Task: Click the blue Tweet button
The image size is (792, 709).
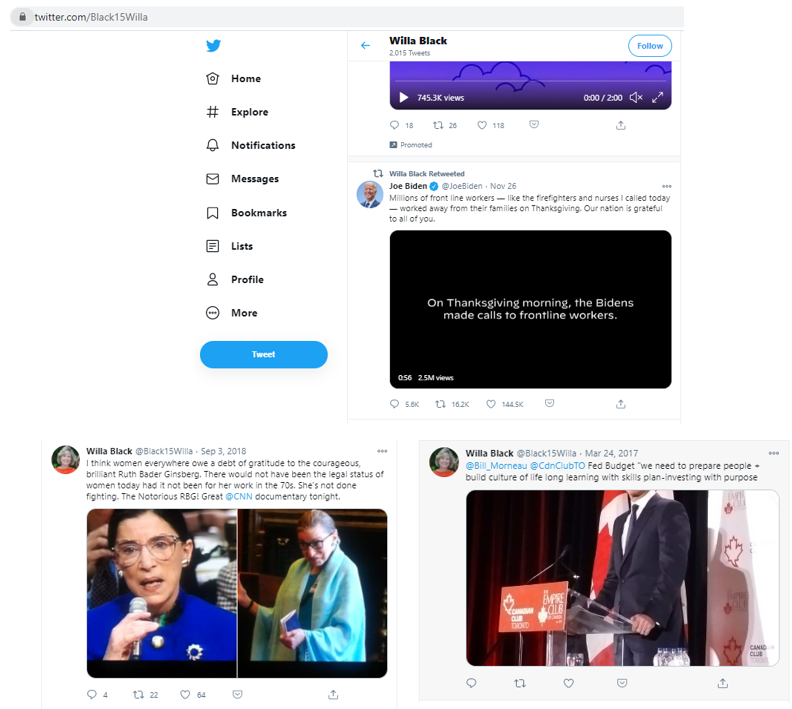Action: (x=264, y=354)
